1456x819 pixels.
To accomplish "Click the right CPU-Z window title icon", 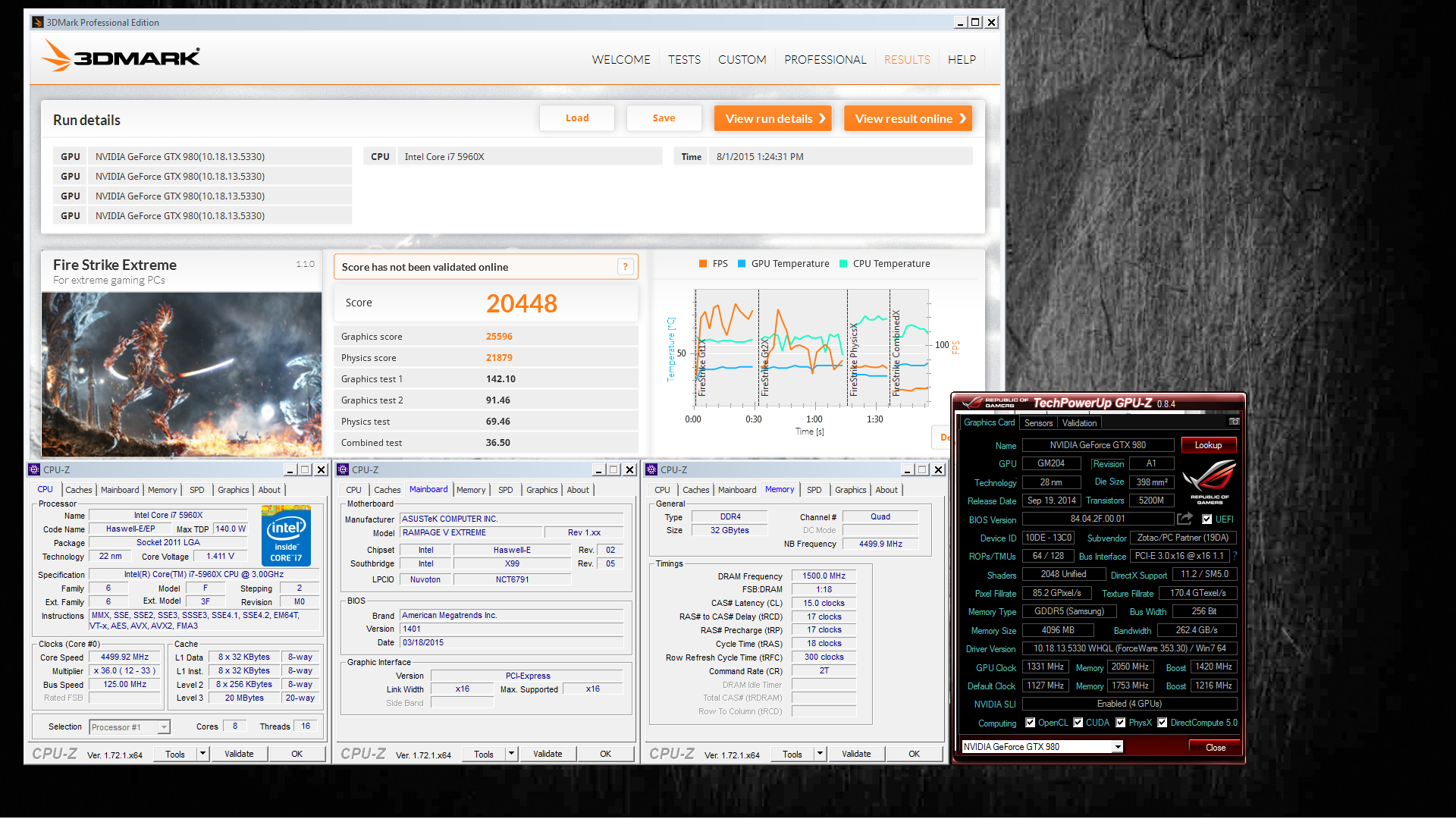I will coord(651,469).
